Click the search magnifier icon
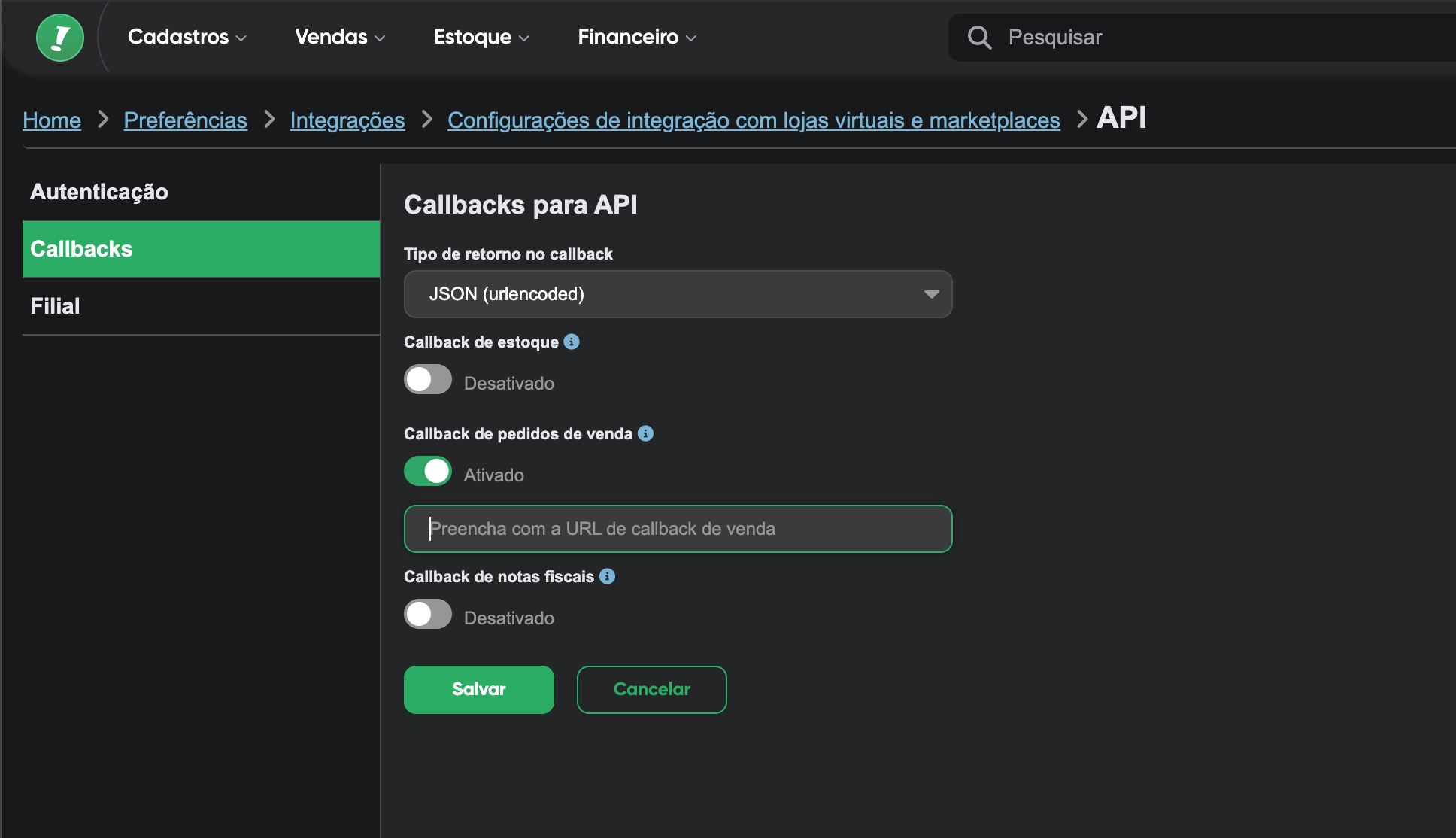This screenshot has height=838, width=1456. coord(979,38)
